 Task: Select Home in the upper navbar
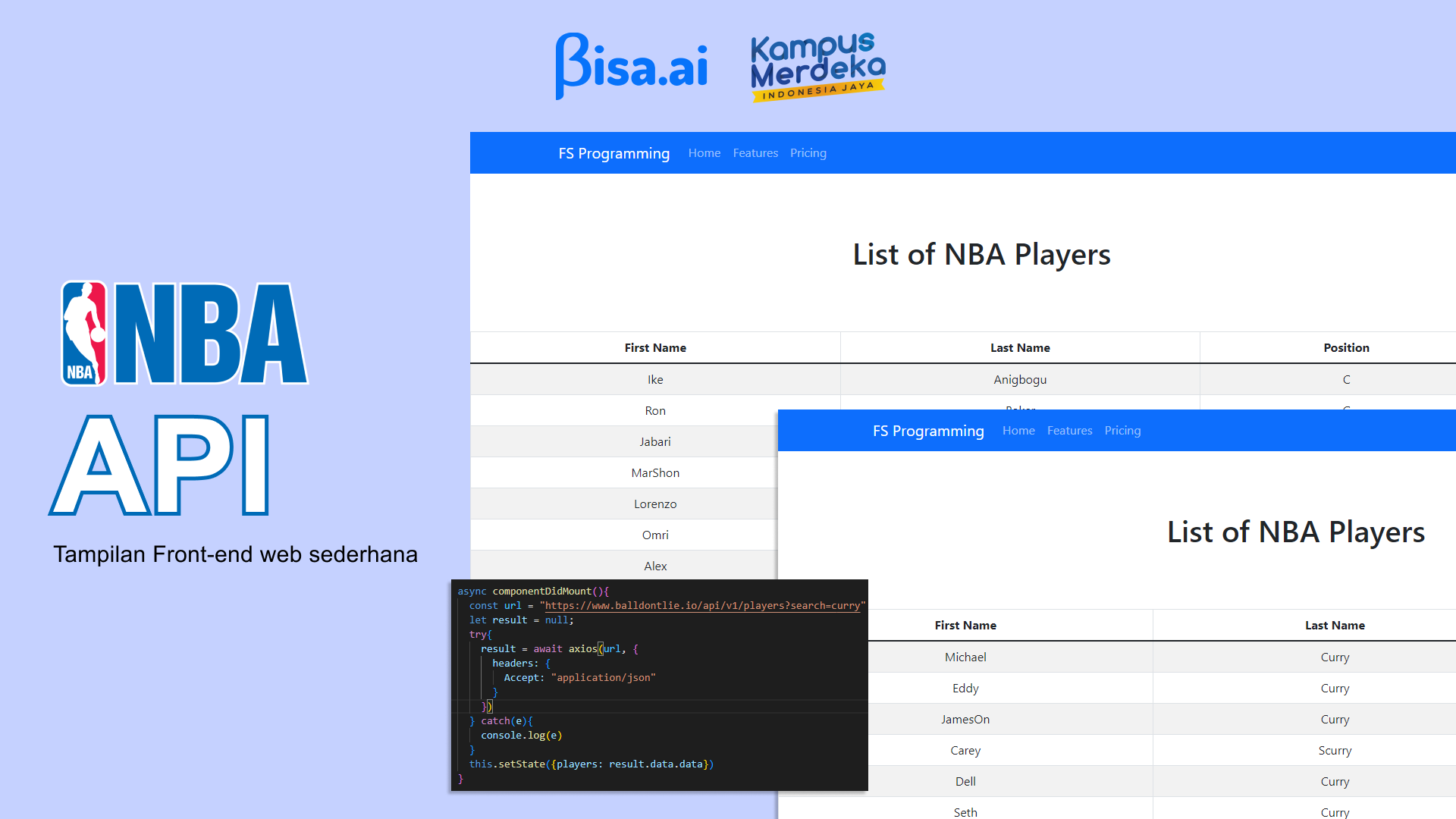pos(704,153)
